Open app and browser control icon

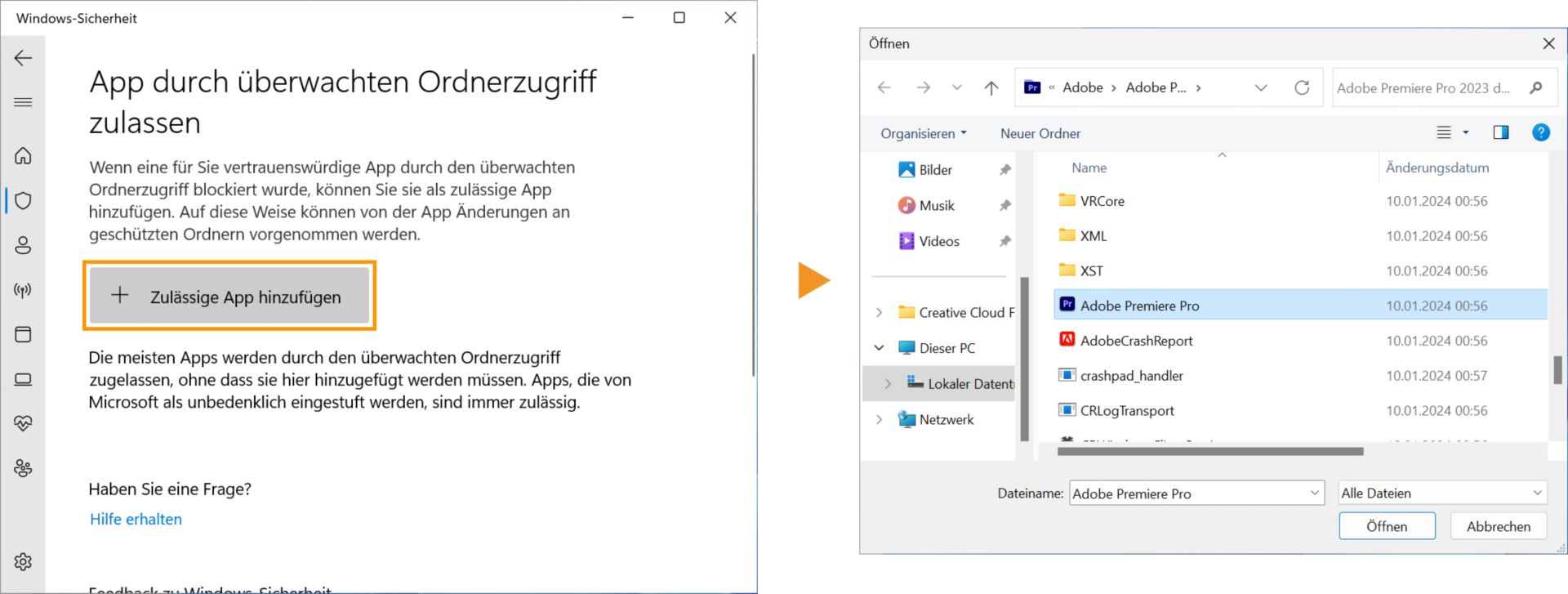tap(23, 334)
